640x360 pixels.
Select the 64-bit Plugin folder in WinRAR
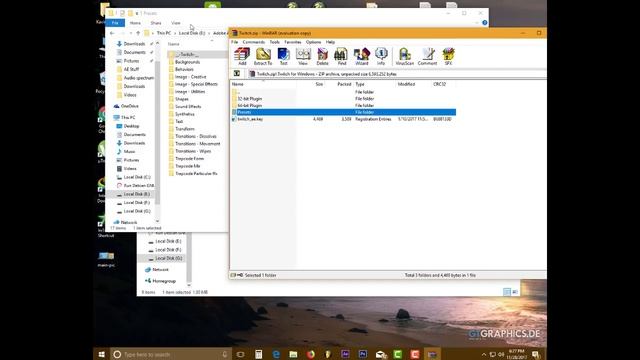[249, 106]
